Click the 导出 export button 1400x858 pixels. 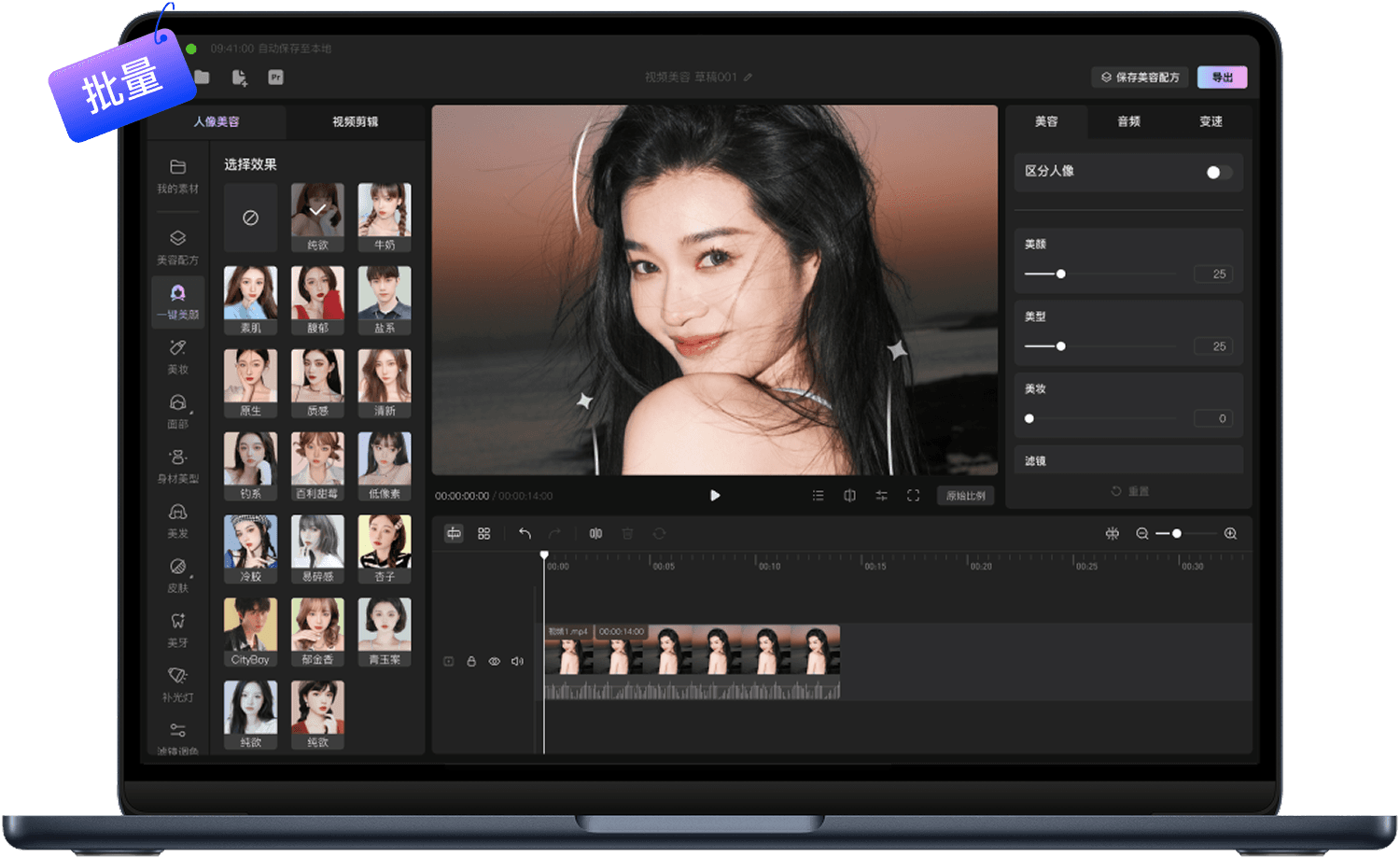pyautogui.click(x=1222, y=77)
